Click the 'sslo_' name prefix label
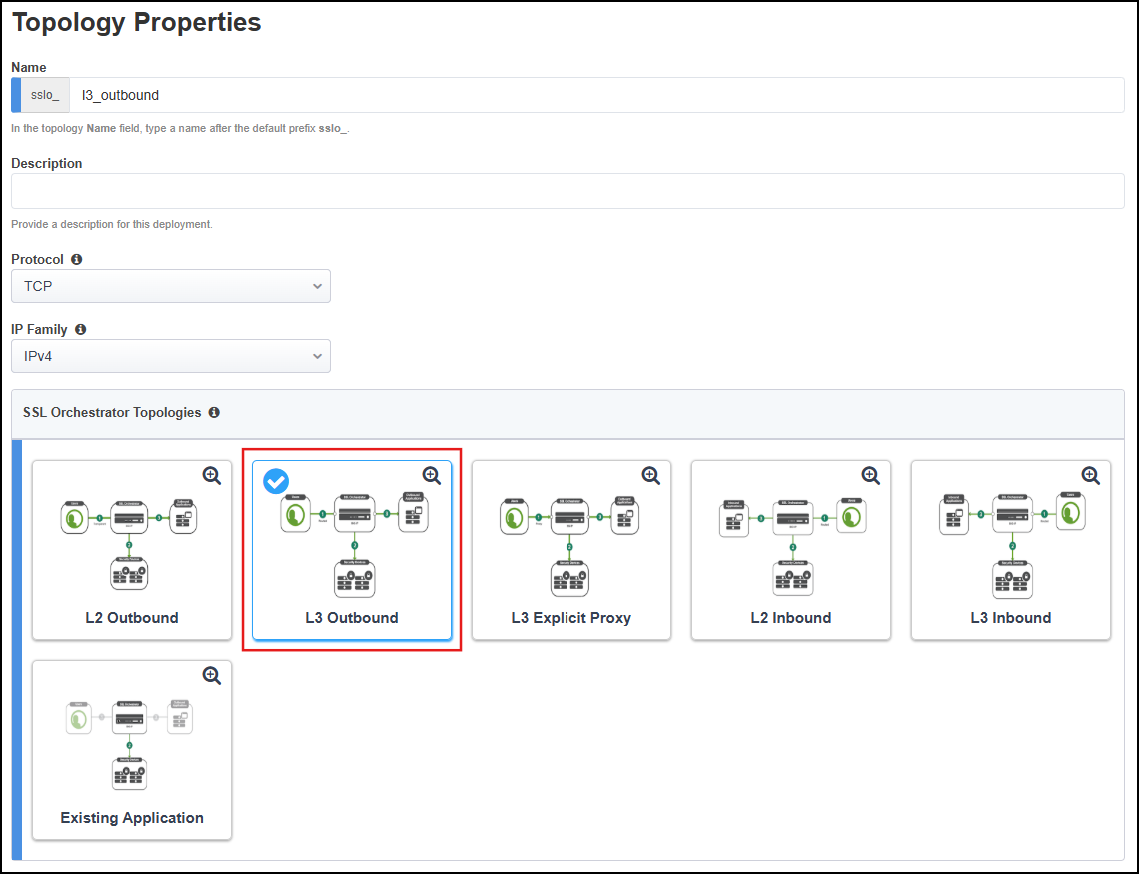Viewport: 1139px width, 874px height. 45,95
